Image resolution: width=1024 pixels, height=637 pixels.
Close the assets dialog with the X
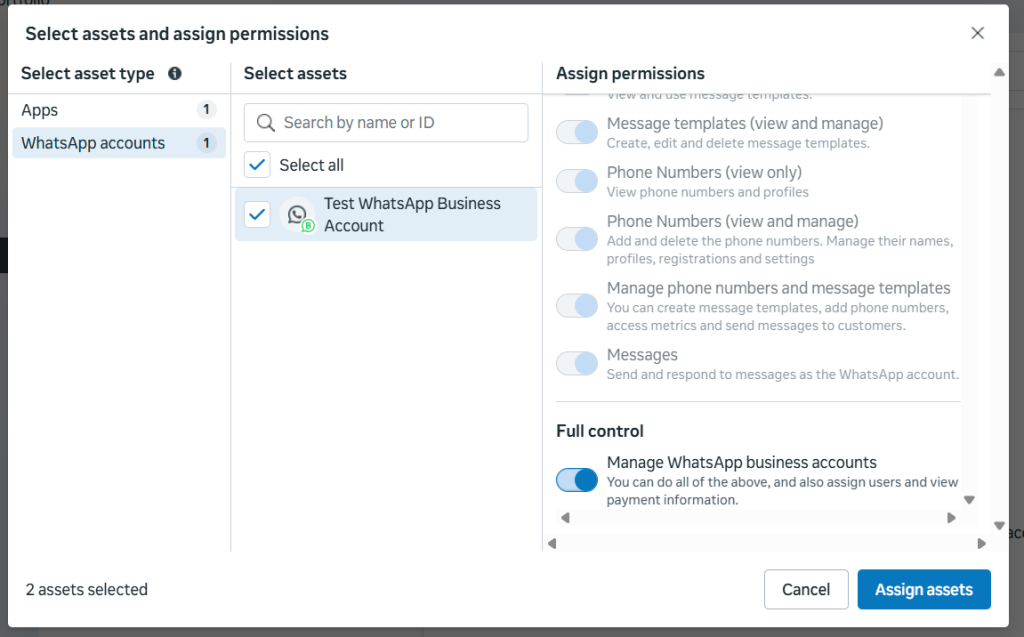(977, 32)
